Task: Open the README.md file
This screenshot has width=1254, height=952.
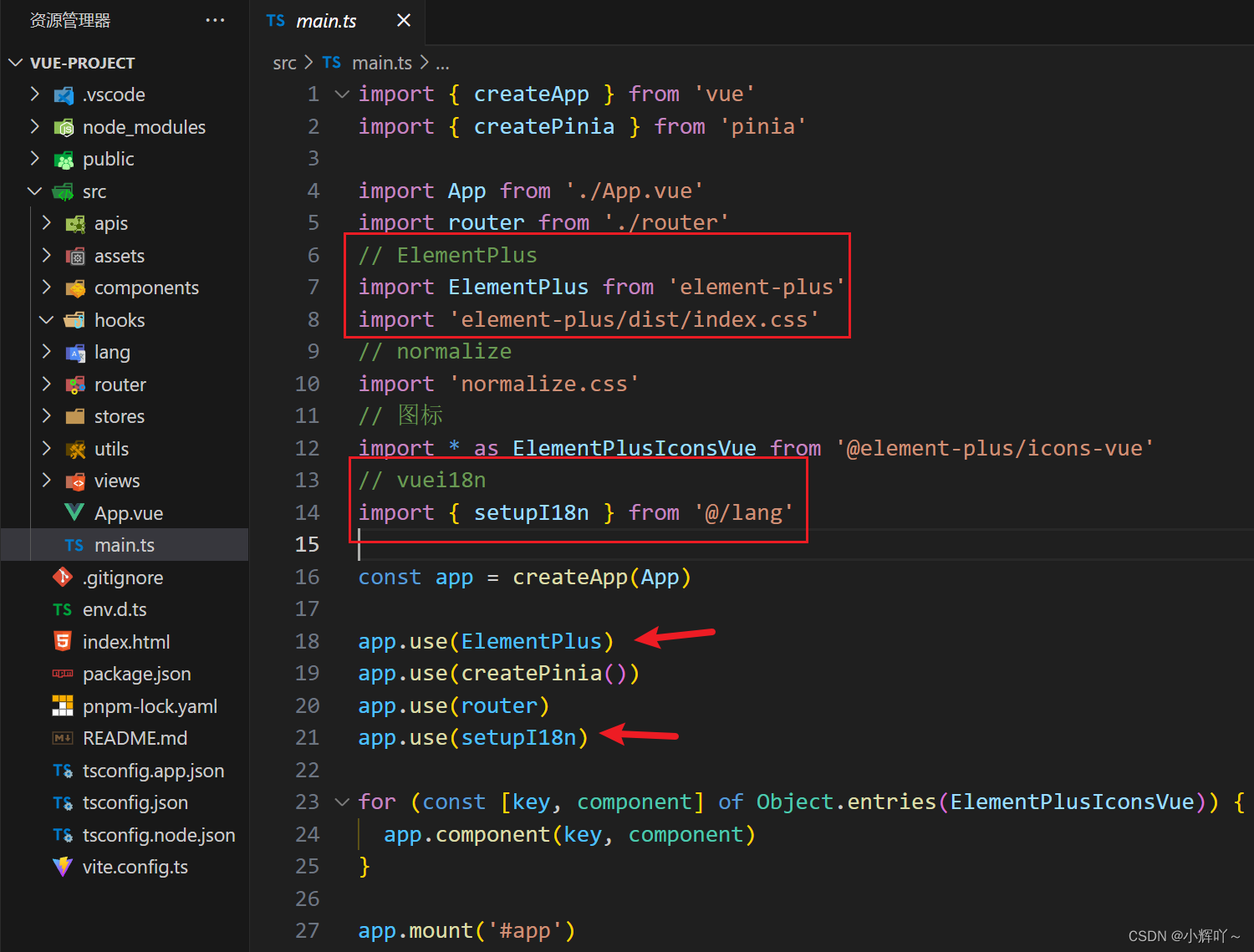Action: coord(135,738)
